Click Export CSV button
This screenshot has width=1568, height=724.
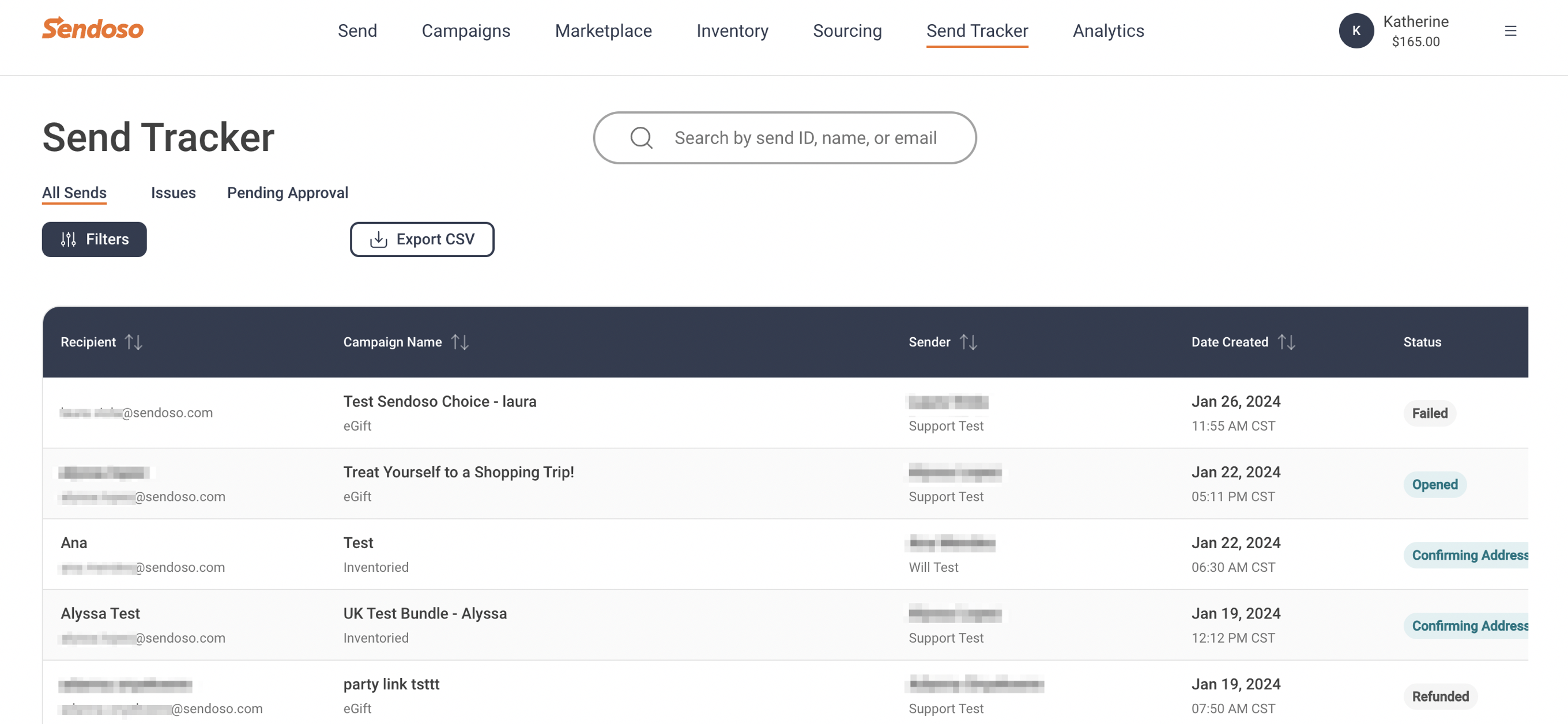coord(422,239)
